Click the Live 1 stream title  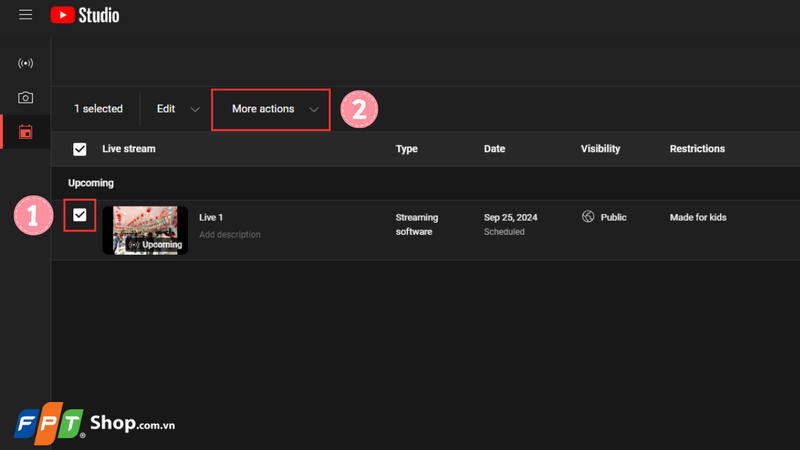(x=211, y=217)
